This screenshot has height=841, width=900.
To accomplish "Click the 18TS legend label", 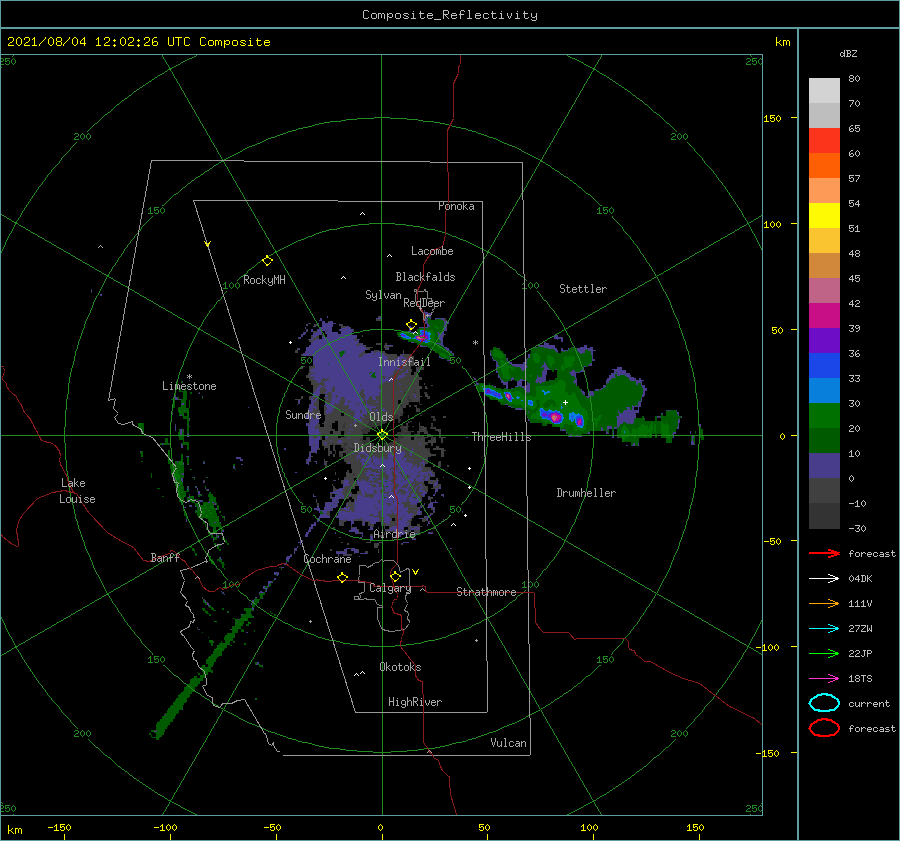I will tap(860, 679).
